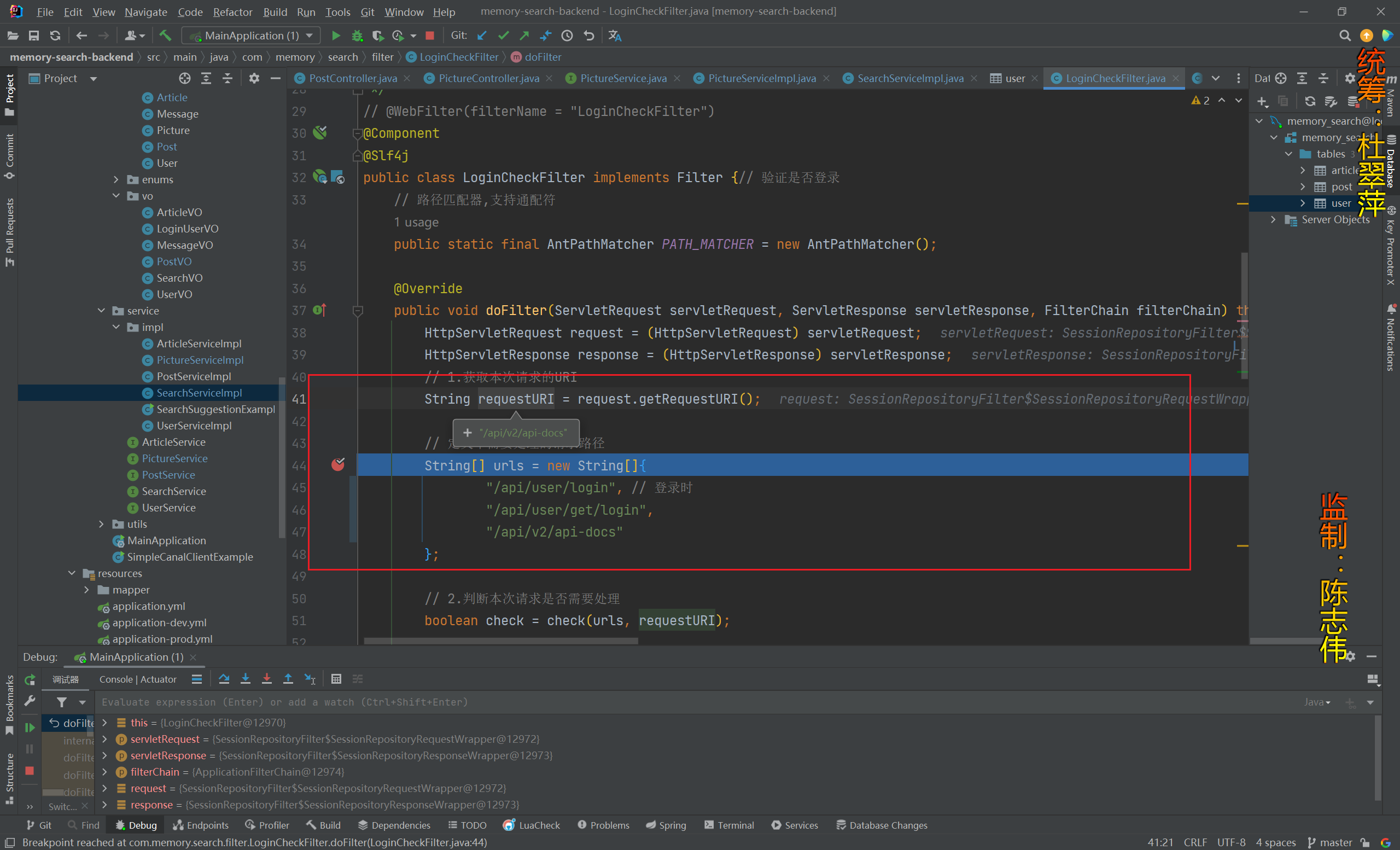
Task: Open the Navigate menu
Action: pyautogui.click(x=146, y=12)
